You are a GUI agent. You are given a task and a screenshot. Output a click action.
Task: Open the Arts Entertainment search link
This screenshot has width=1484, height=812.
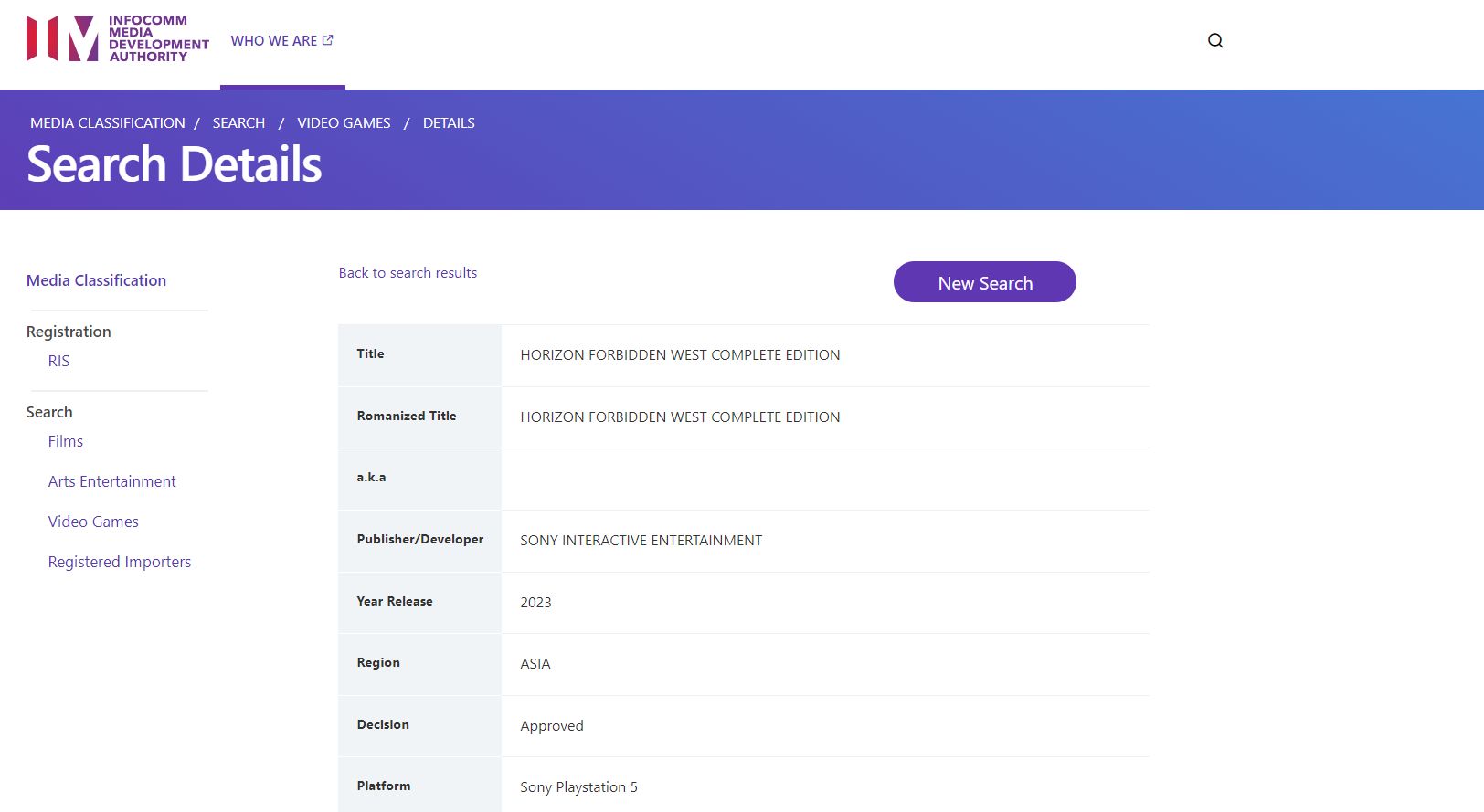pos(111,481)
